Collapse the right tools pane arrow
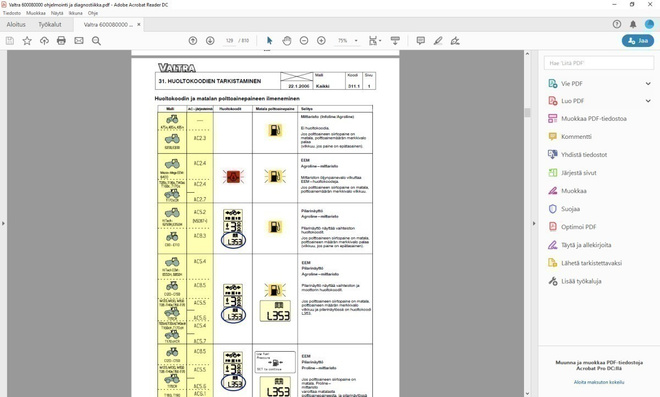The height and width of the screenshot is (397, 660). coord(534,223)
